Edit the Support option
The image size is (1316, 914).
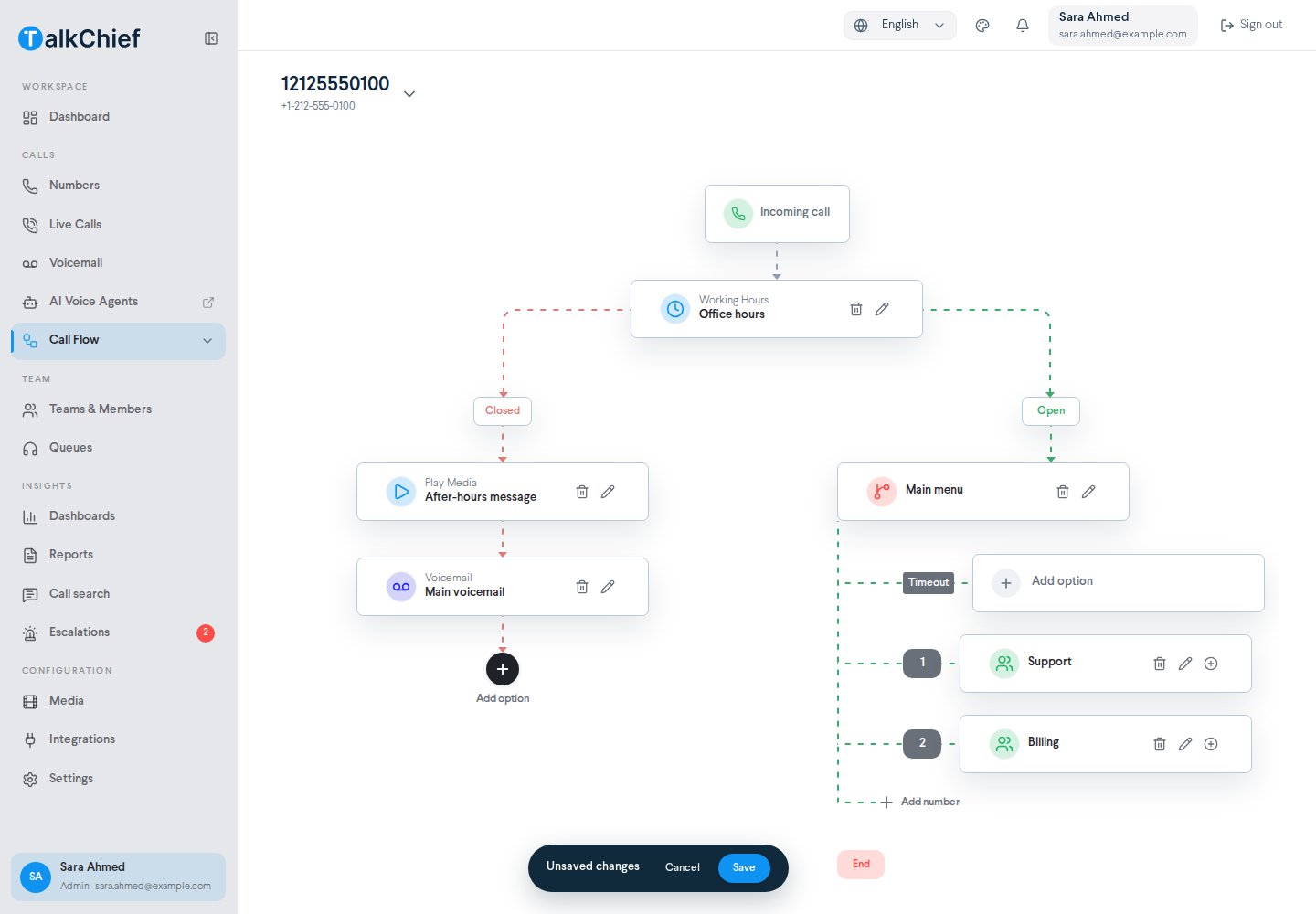click(1185, 664)
